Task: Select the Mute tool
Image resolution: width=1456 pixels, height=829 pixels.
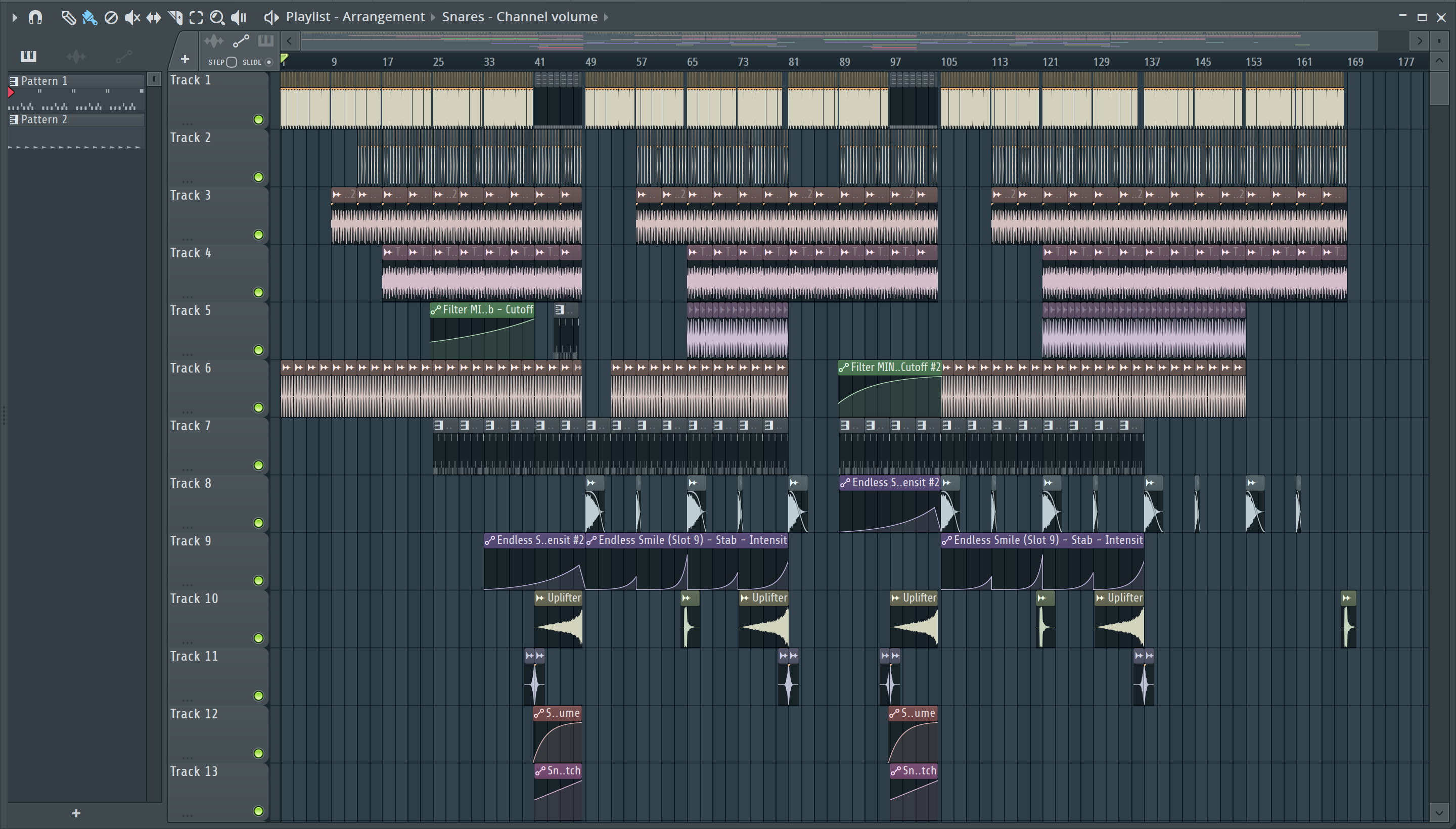Action: click(132, 18)
